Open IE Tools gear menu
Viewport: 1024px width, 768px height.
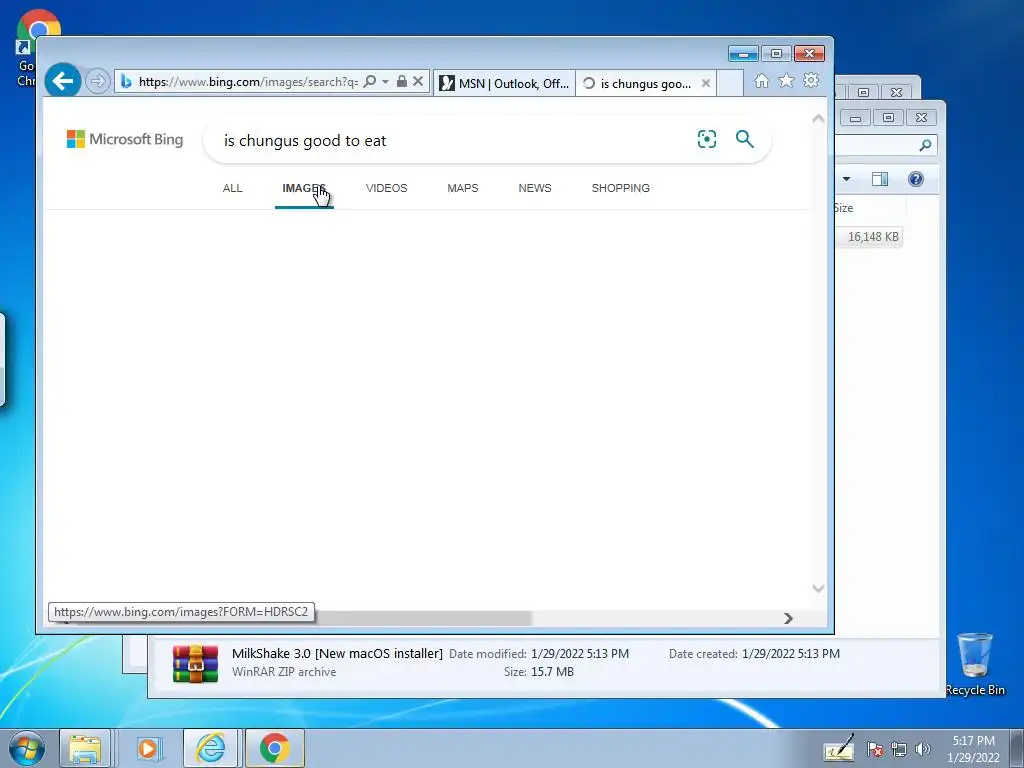point(811,80)
